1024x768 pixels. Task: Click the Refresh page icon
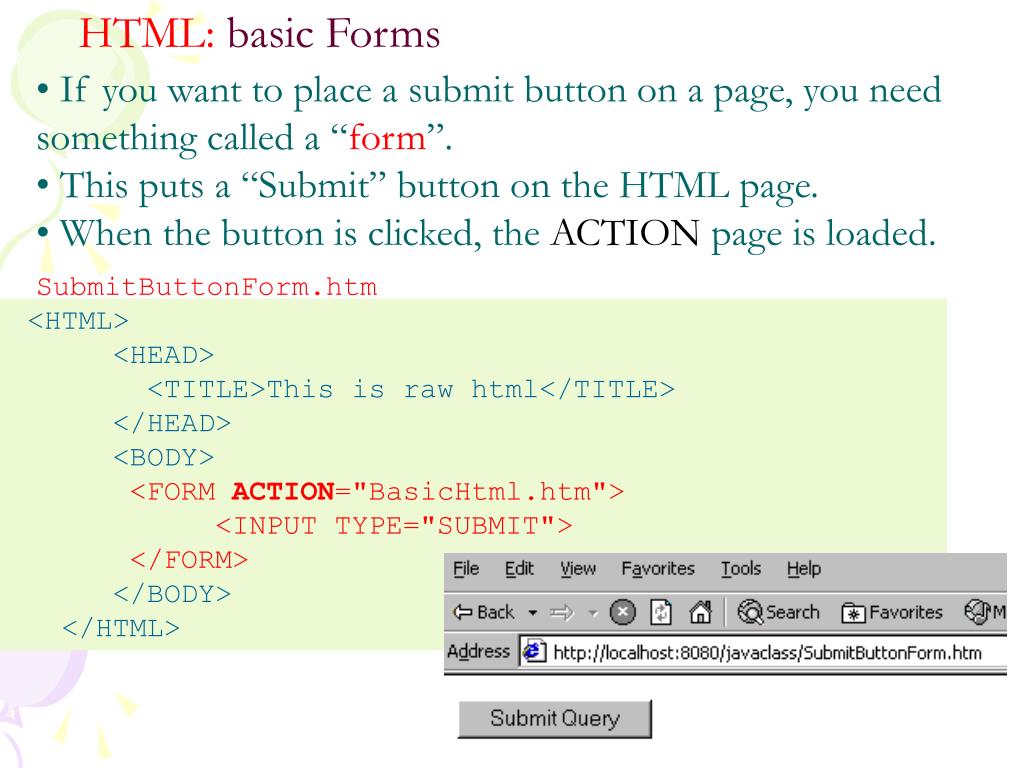point(661,613)
